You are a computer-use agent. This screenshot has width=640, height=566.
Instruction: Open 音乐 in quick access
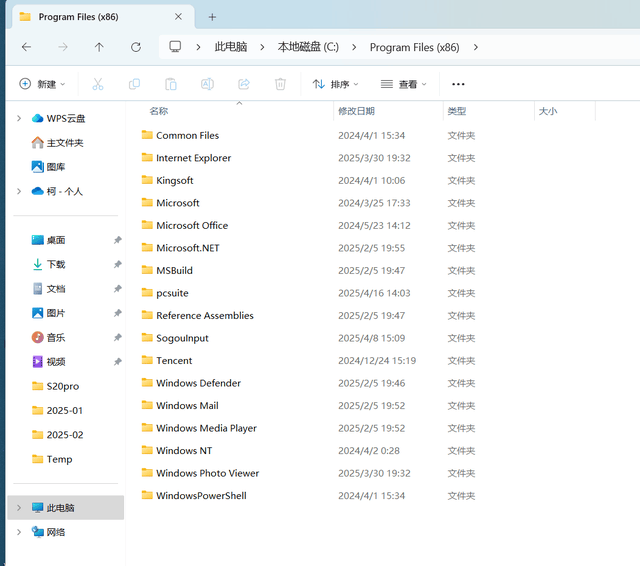(x=48, y=337)
